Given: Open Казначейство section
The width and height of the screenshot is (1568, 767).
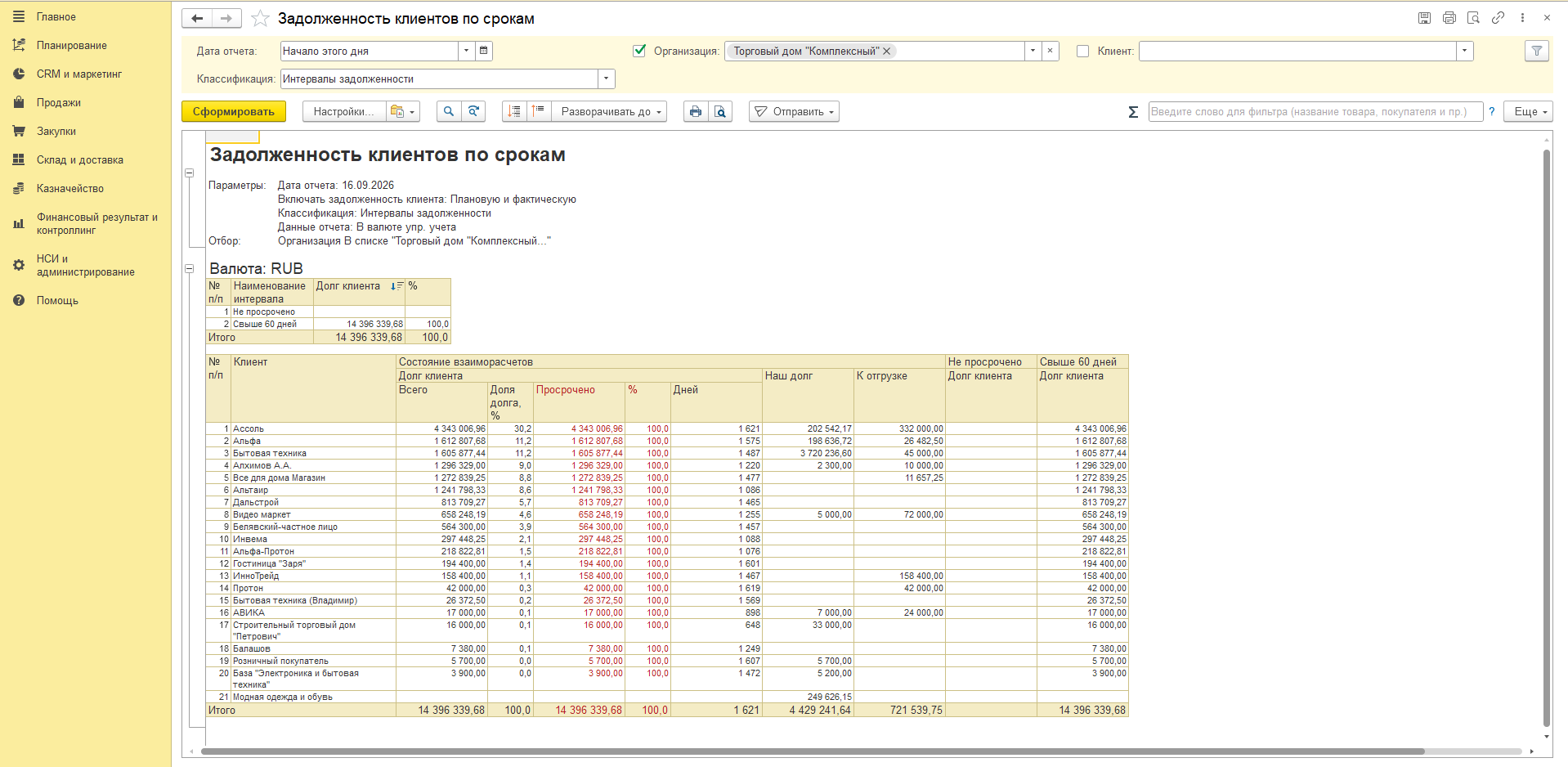Looking at the screenshot, I should (69, 188).
